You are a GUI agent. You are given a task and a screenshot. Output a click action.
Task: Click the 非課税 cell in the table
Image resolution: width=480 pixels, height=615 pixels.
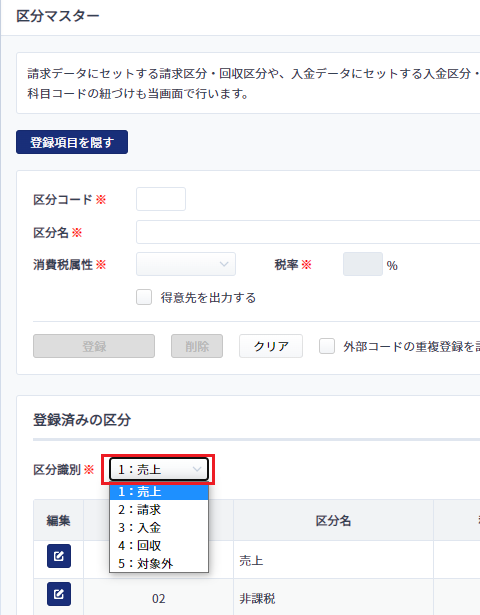tap(333, 598)
